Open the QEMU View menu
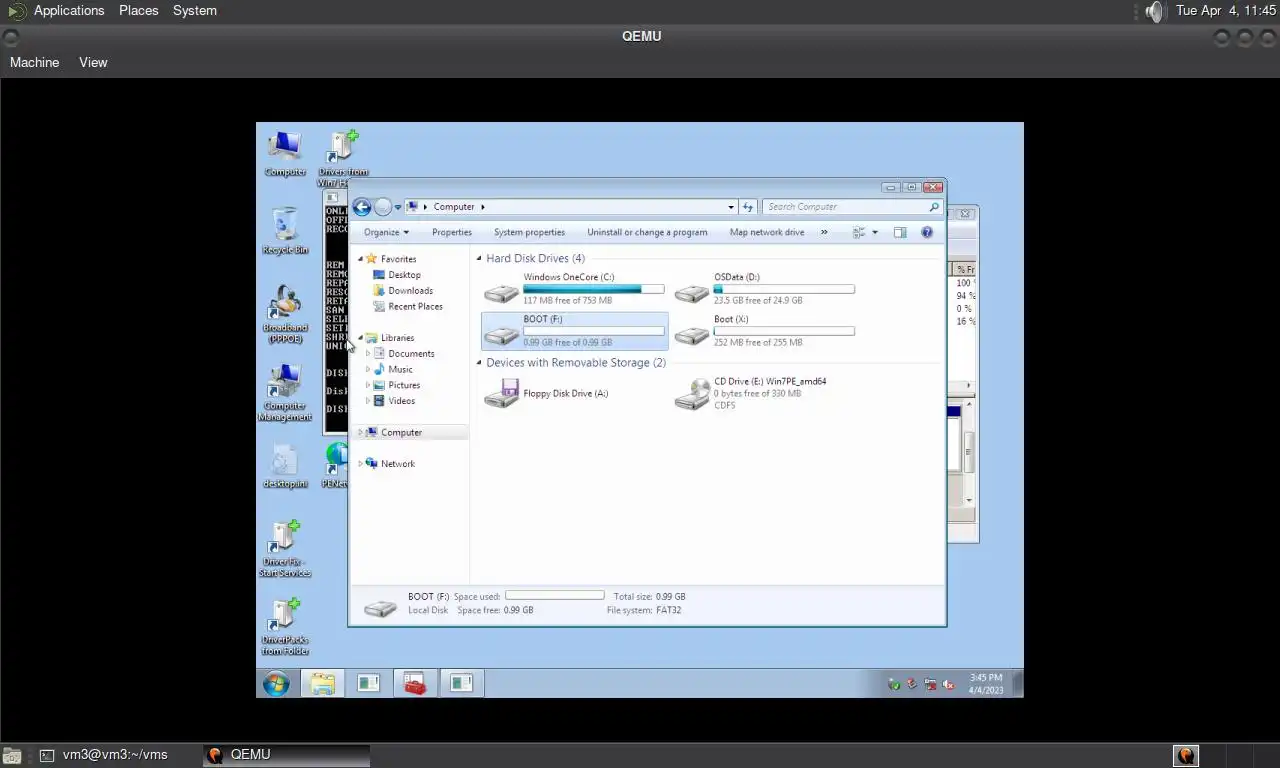The height and width of the screenshot is (768, 1280). coord(93,62)
